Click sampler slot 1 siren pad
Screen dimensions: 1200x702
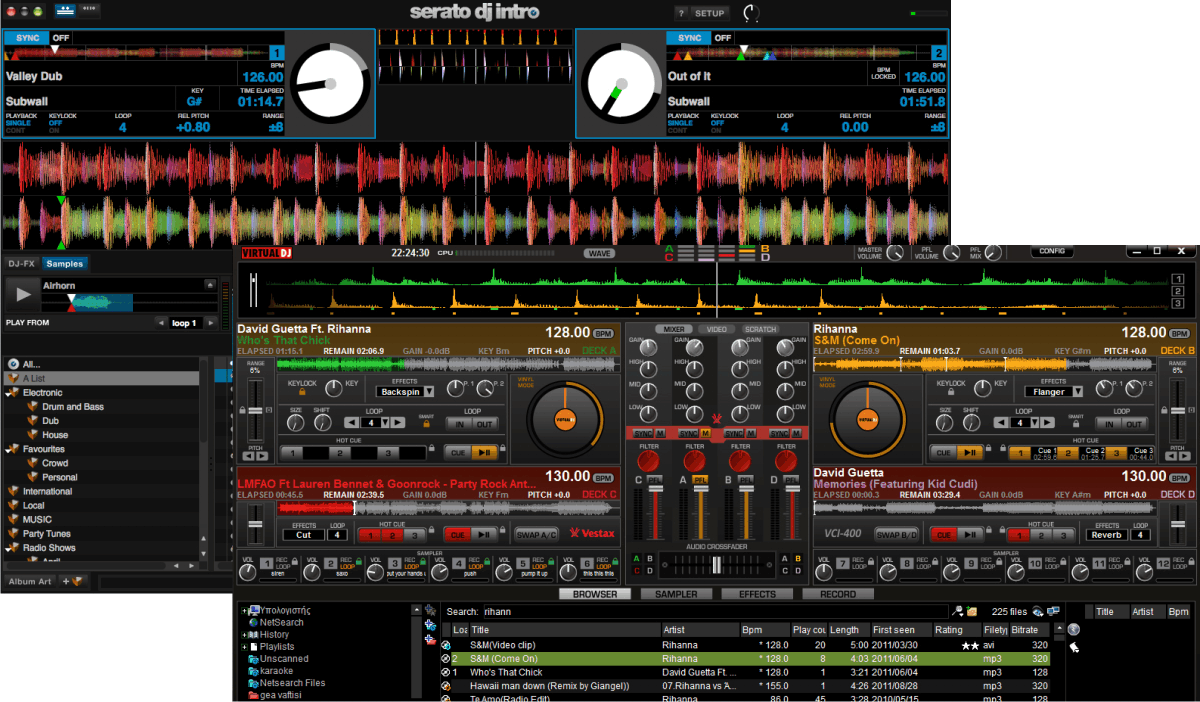[x=267, y=565]
